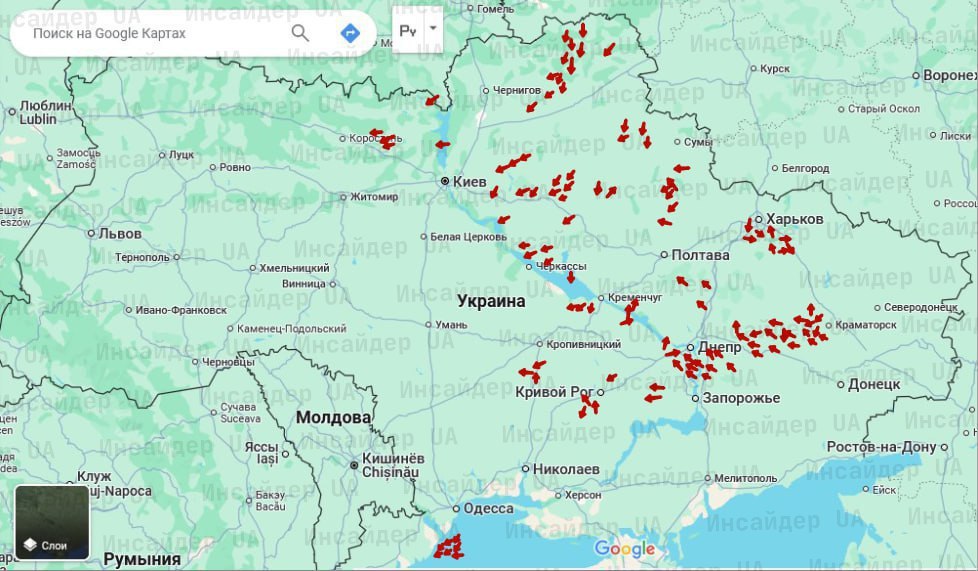This screenshot has width=978, height=571.
Task: Open directions with the blue arrow icon
Action: coord(350,33)
